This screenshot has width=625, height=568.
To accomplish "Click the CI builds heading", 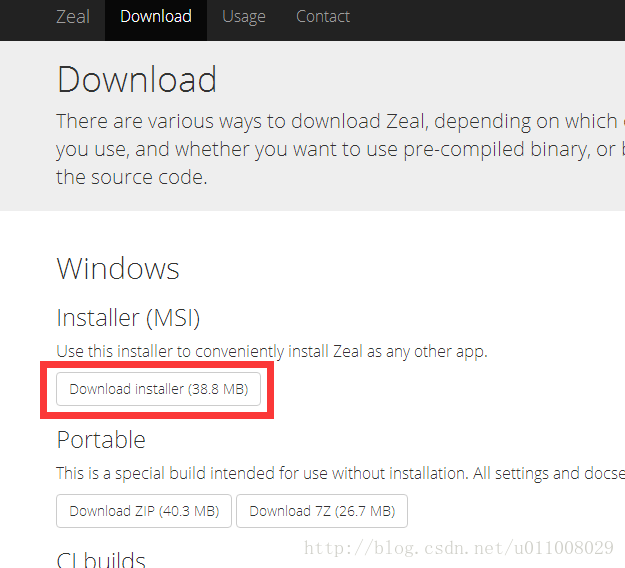I will coord(101,559).
